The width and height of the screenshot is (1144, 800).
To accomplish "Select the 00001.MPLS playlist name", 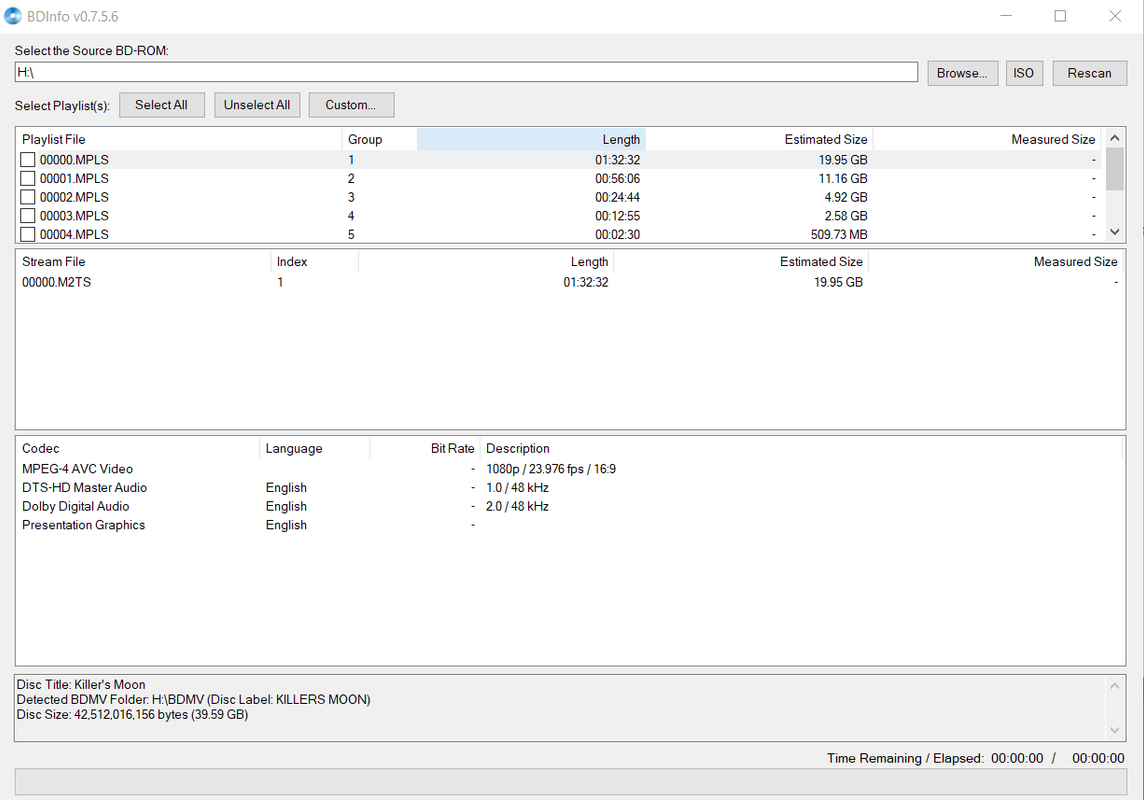I will coord(74,179).
